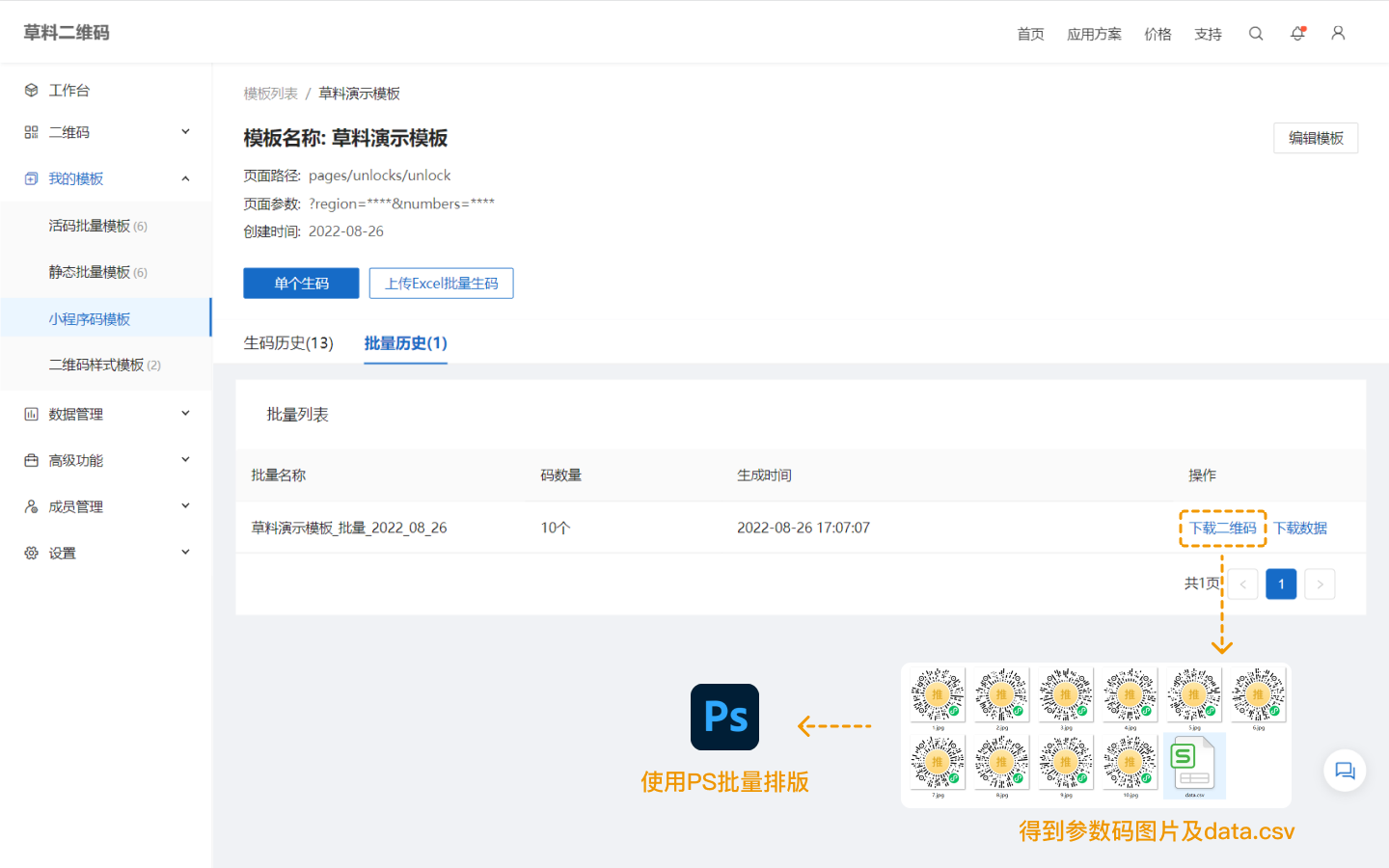Click the 设置 gear icon

[x=31, y=553]
